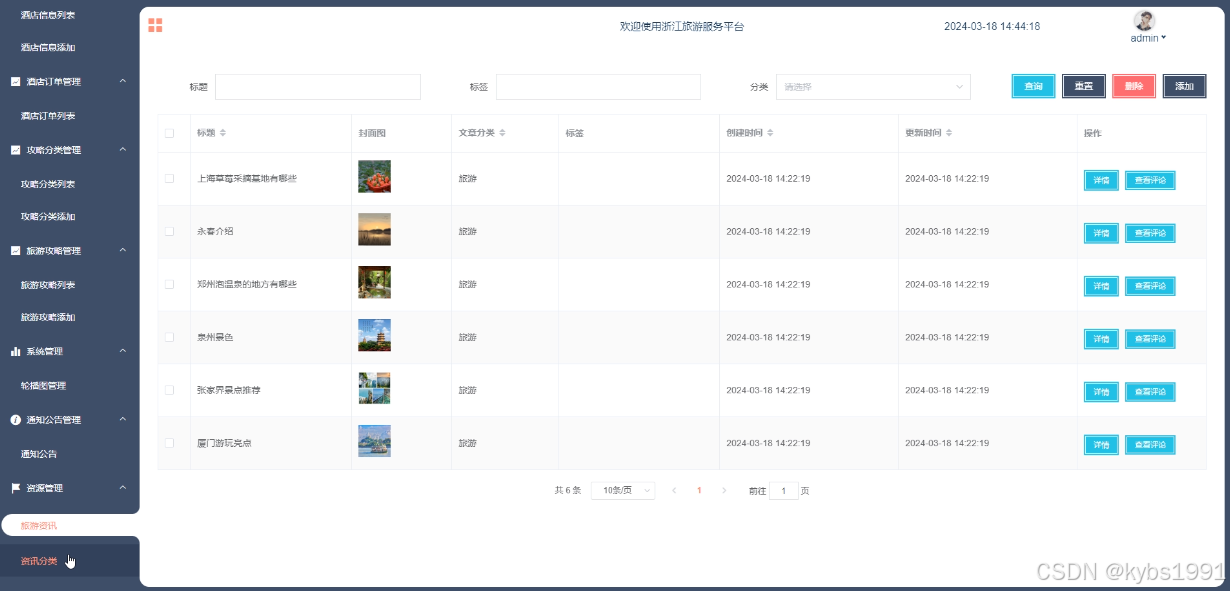Open 攻略分类添加 in sidebar
Screen dimensions: 1230x591
48,216
